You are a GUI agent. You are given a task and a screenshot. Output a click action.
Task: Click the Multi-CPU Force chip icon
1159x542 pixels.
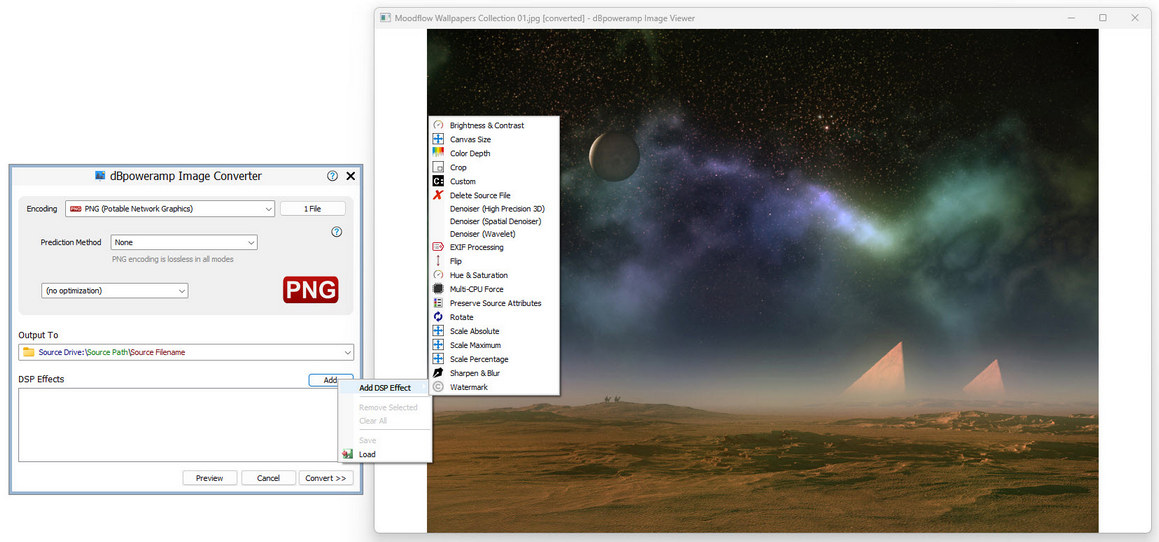(x=438, y=289)
